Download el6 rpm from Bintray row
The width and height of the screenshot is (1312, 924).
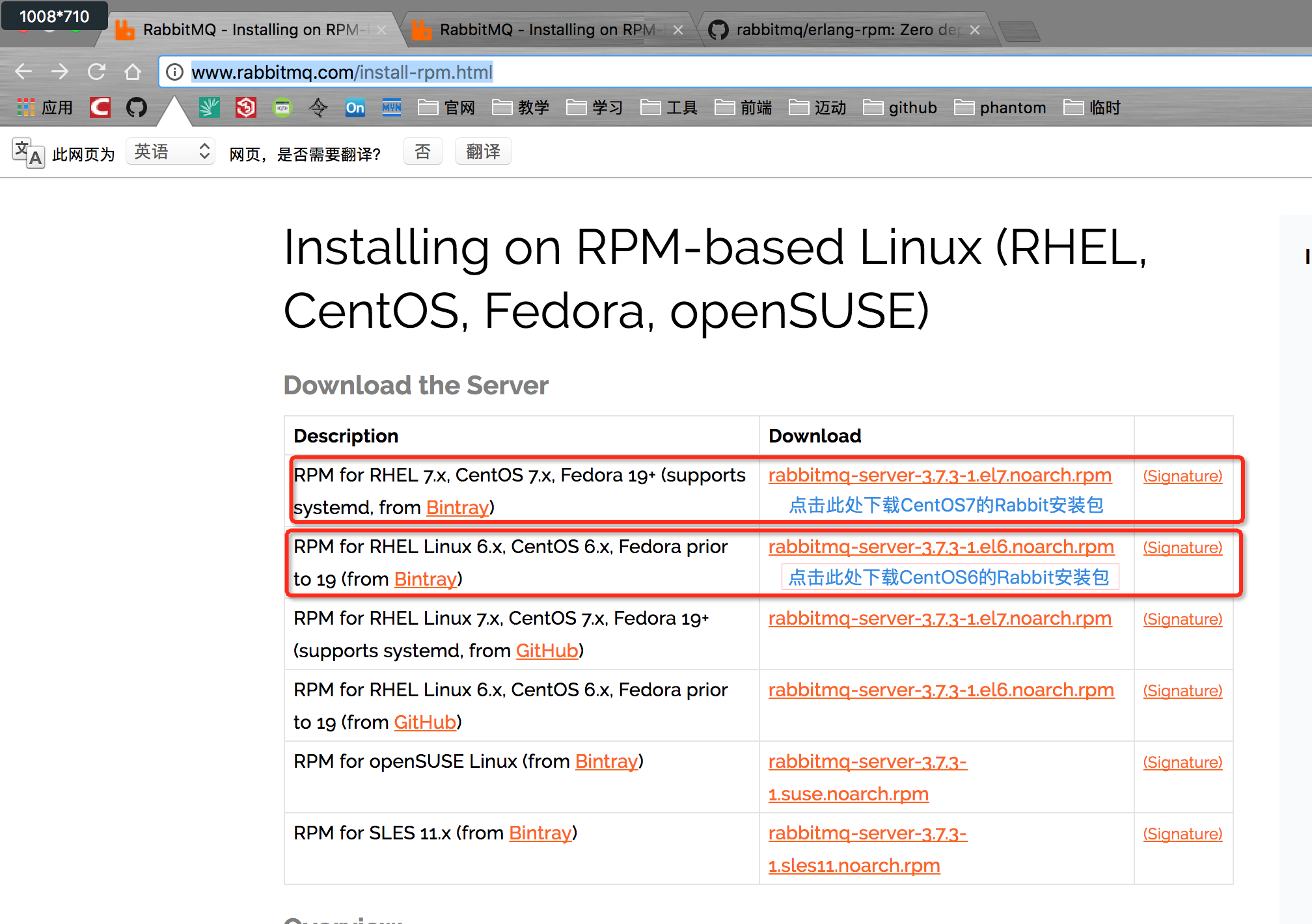pos(941,547)
